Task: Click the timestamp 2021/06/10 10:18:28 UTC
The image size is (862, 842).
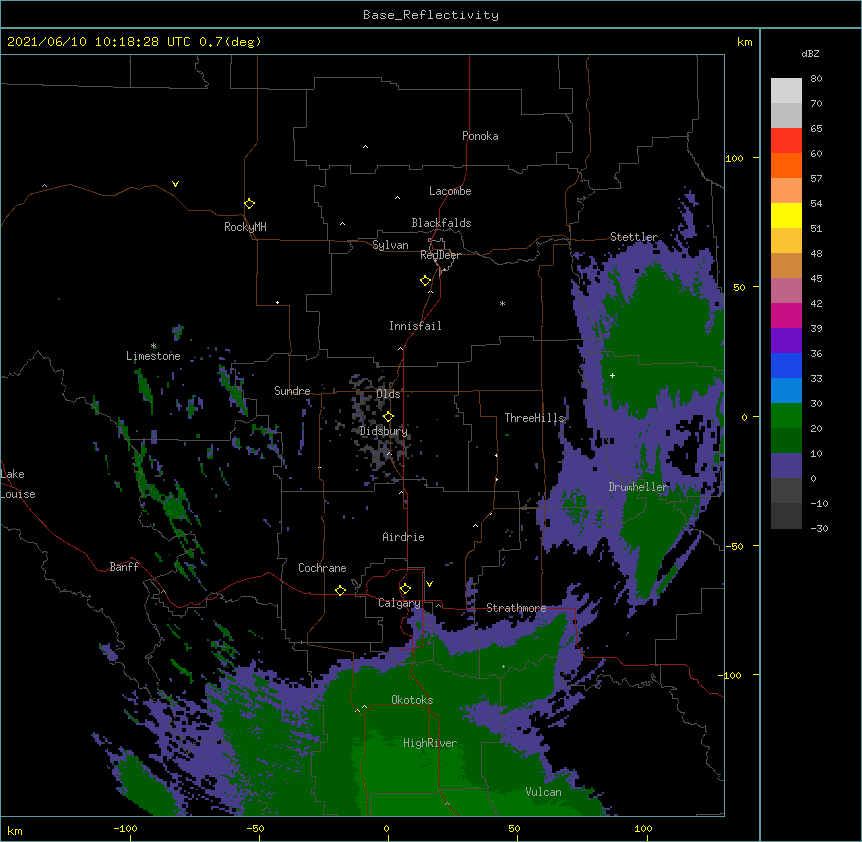Action: pyautogui.click(x=99, y=42)
